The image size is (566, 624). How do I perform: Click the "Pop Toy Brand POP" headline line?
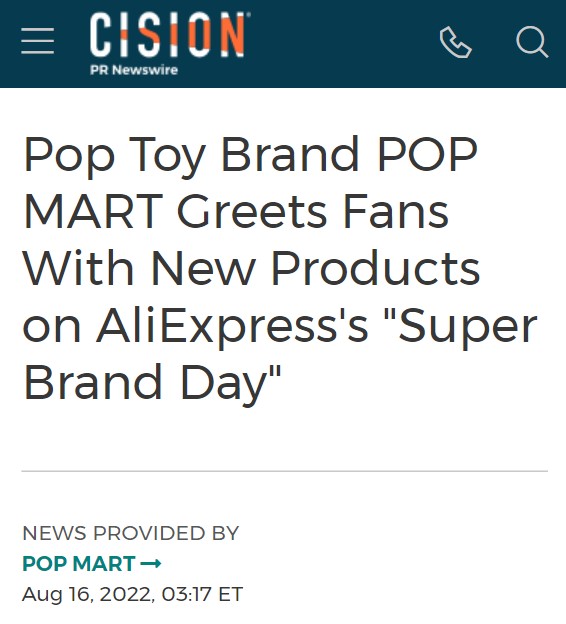pyautogui.click(x=250, y=155)
